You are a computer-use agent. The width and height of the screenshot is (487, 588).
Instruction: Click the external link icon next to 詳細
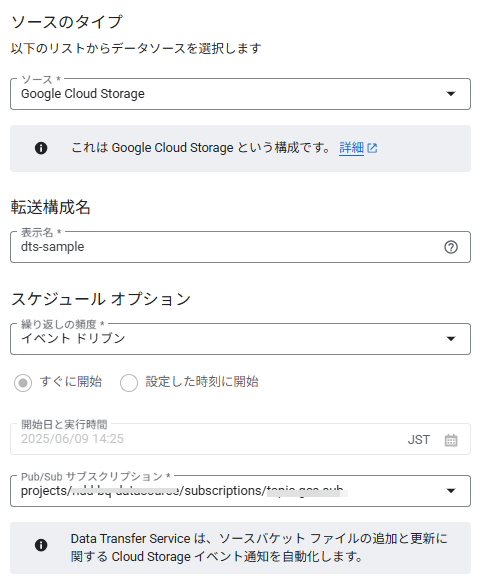point(372,148)
